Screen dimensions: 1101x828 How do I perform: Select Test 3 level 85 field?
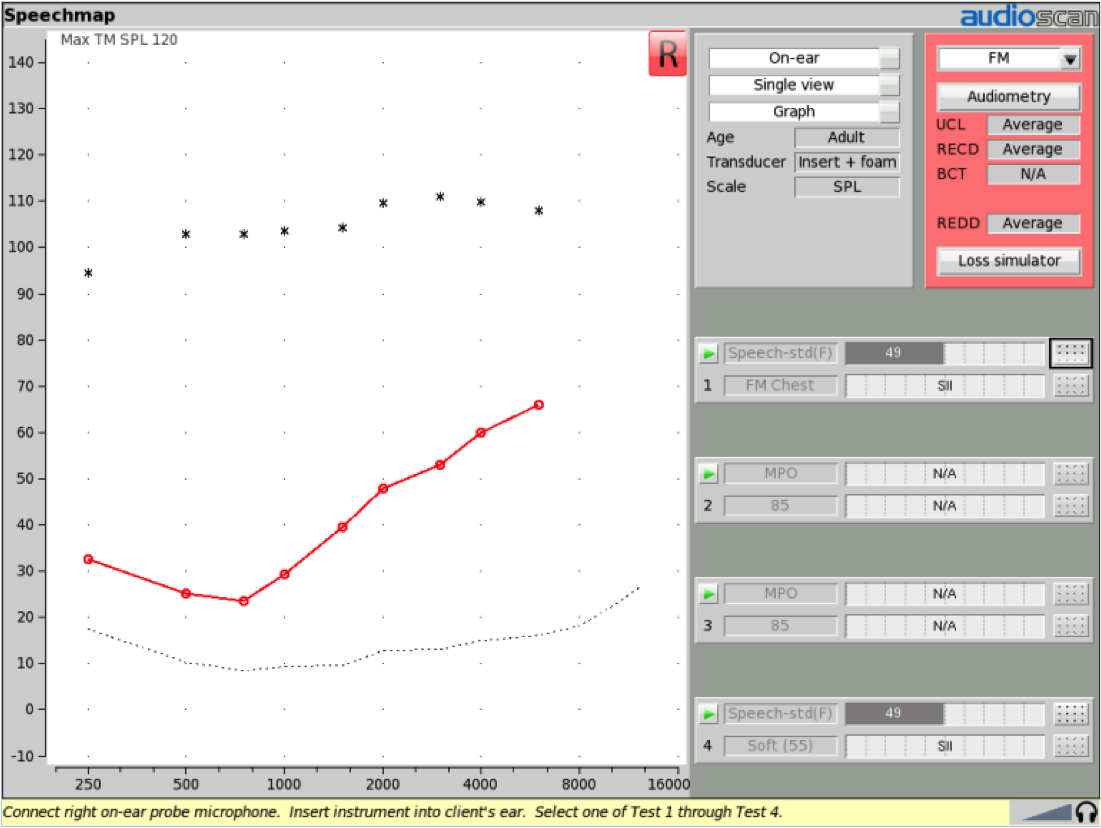(781, 626)
